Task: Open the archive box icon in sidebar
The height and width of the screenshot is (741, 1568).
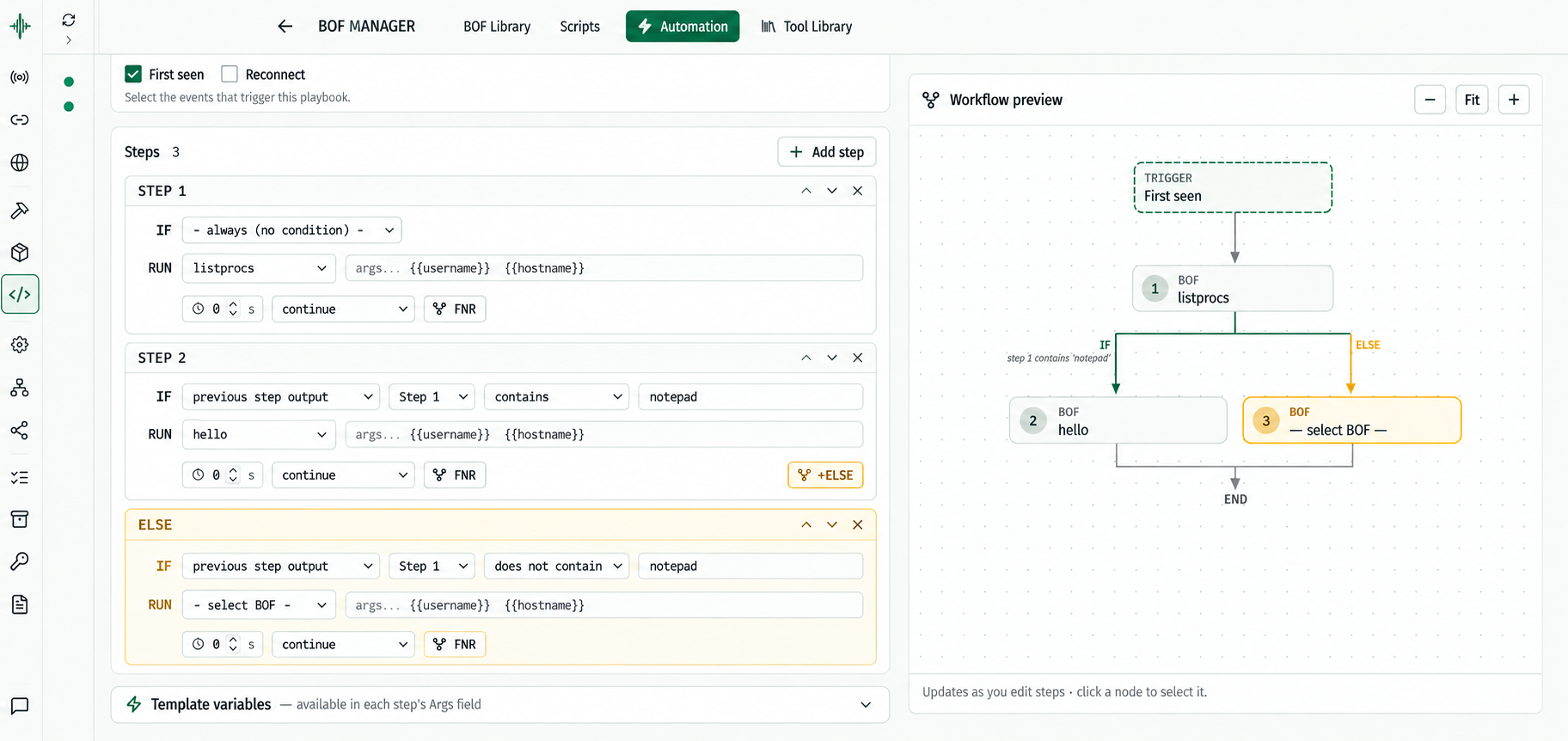Action: pos(20,519)
